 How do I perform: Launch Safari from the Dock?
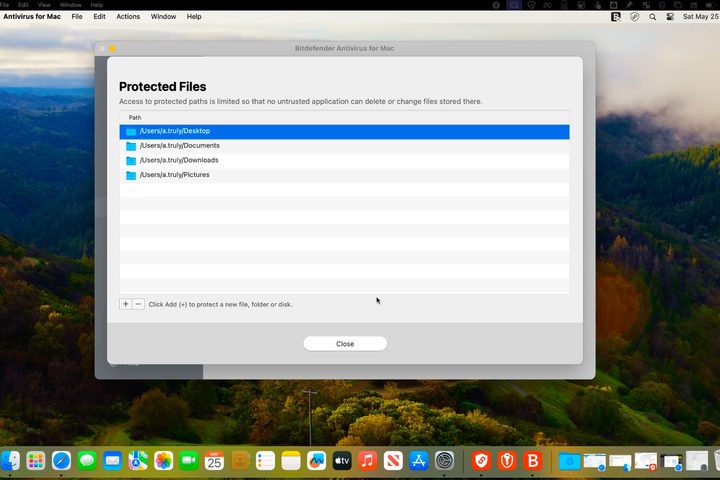tap(61, 461)
